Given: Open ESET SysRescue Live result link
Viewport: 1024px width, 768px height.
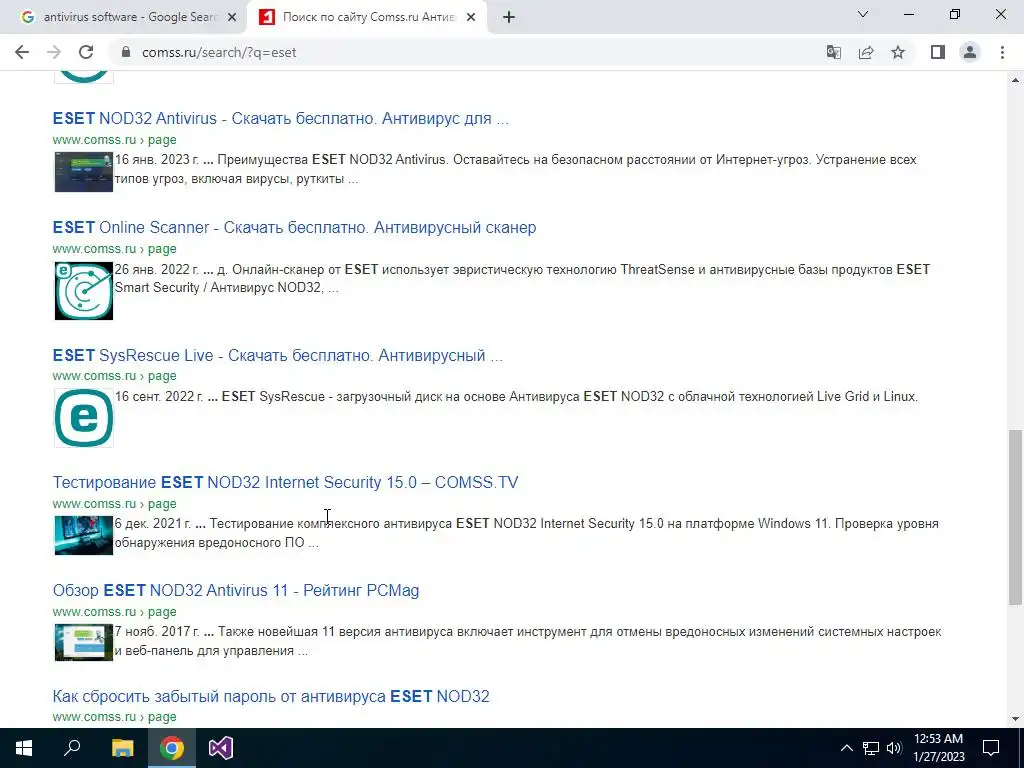Looking at the screenshot, I should tap(278, 355).
